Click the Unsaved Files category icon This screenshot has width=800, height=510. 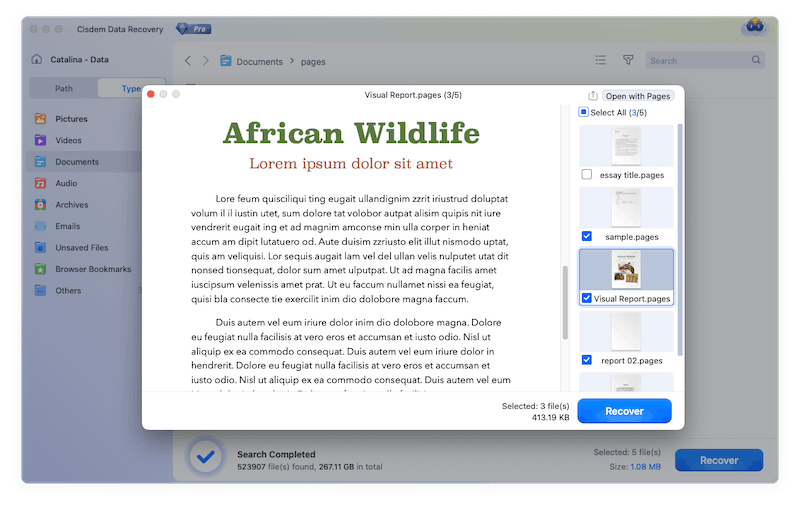coord(40,247)
